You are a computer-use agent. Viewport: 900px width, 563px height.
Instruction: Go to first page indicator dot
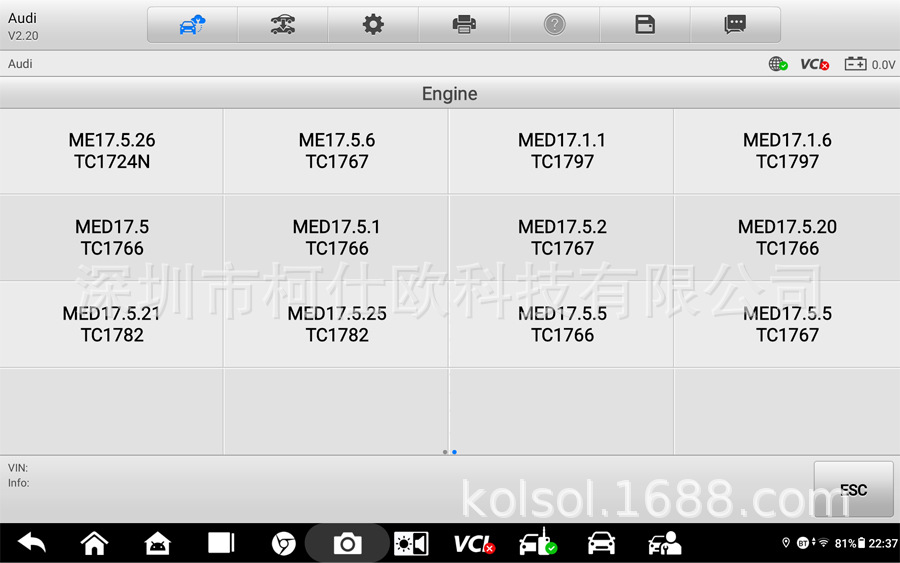[x=445, y=452]
